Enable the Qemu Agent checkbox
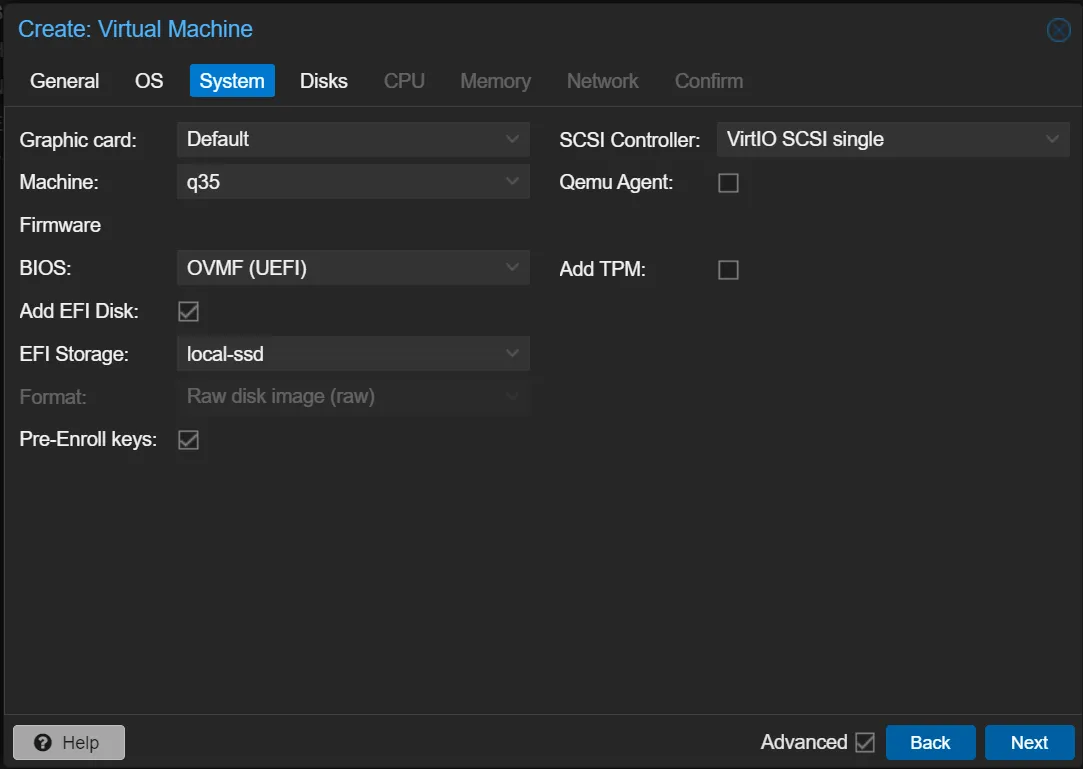The height and width of the screenshot is (769, 1083). click(x=728, y=183)
